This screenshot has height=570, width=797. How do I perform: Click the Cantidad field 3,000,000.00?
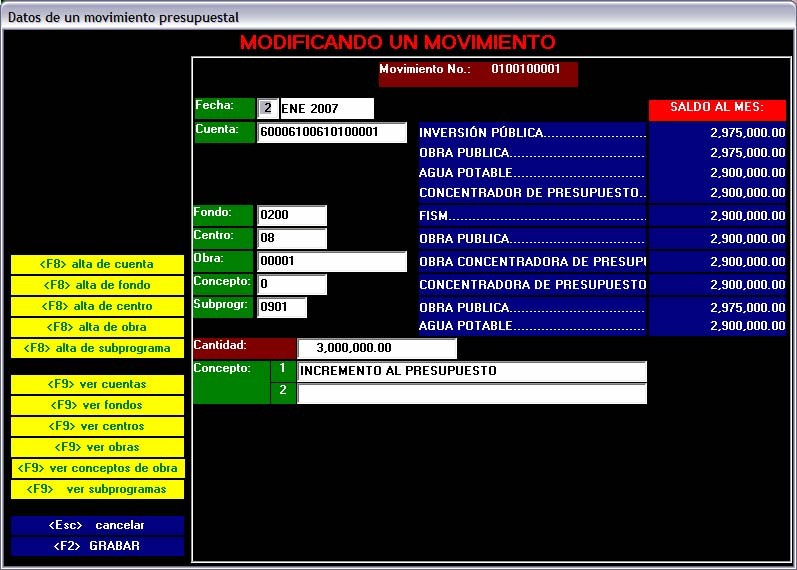click(377, 348)
